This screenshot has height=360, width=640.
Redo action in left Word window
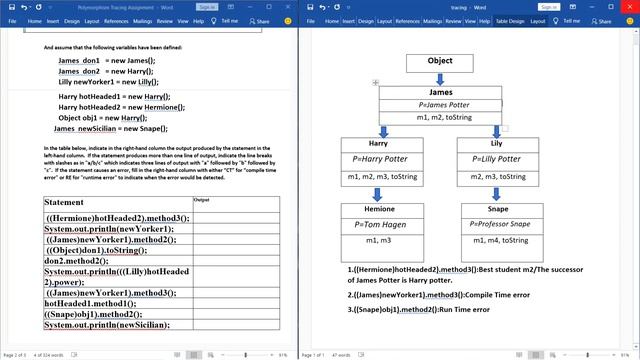coord(38,7)
